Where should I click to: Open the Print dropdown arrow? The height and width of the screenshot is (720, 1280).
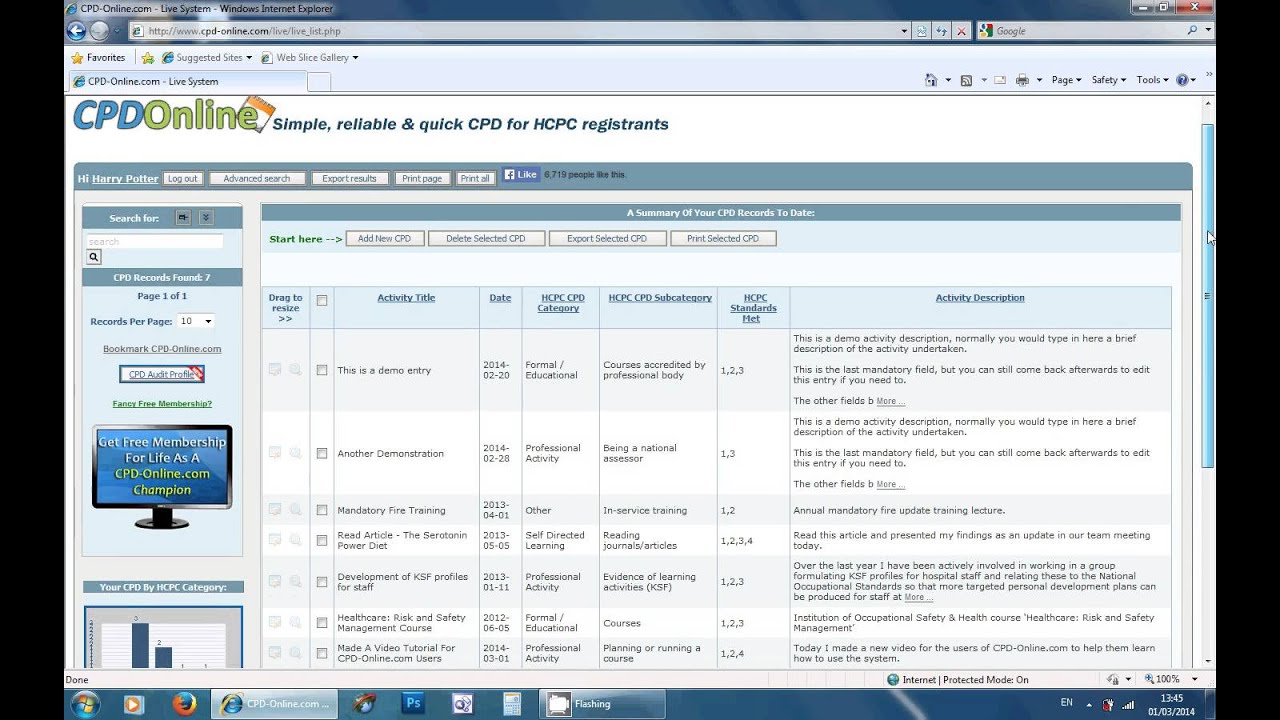coord(1039,80)
